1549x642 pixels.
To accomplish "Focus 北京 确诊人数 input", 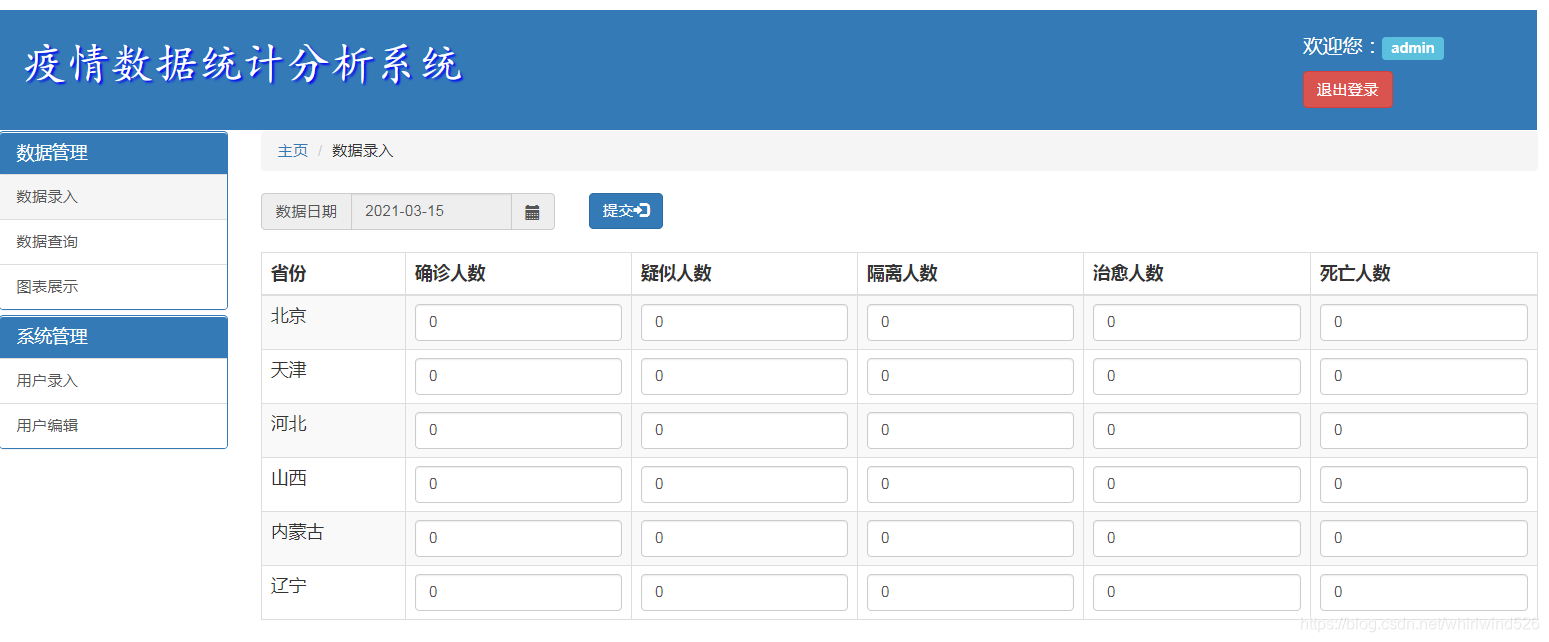I will 518,323.
